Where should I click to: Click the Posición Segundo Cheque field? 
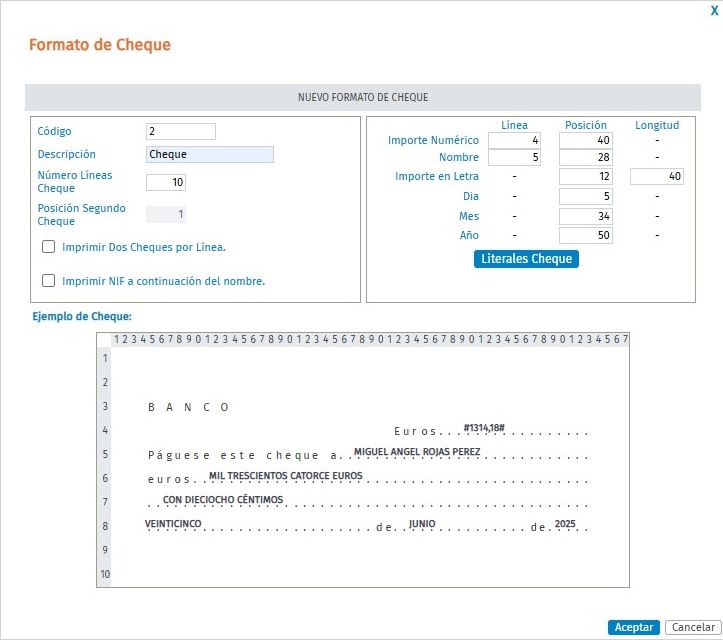[x=166, y=214]
